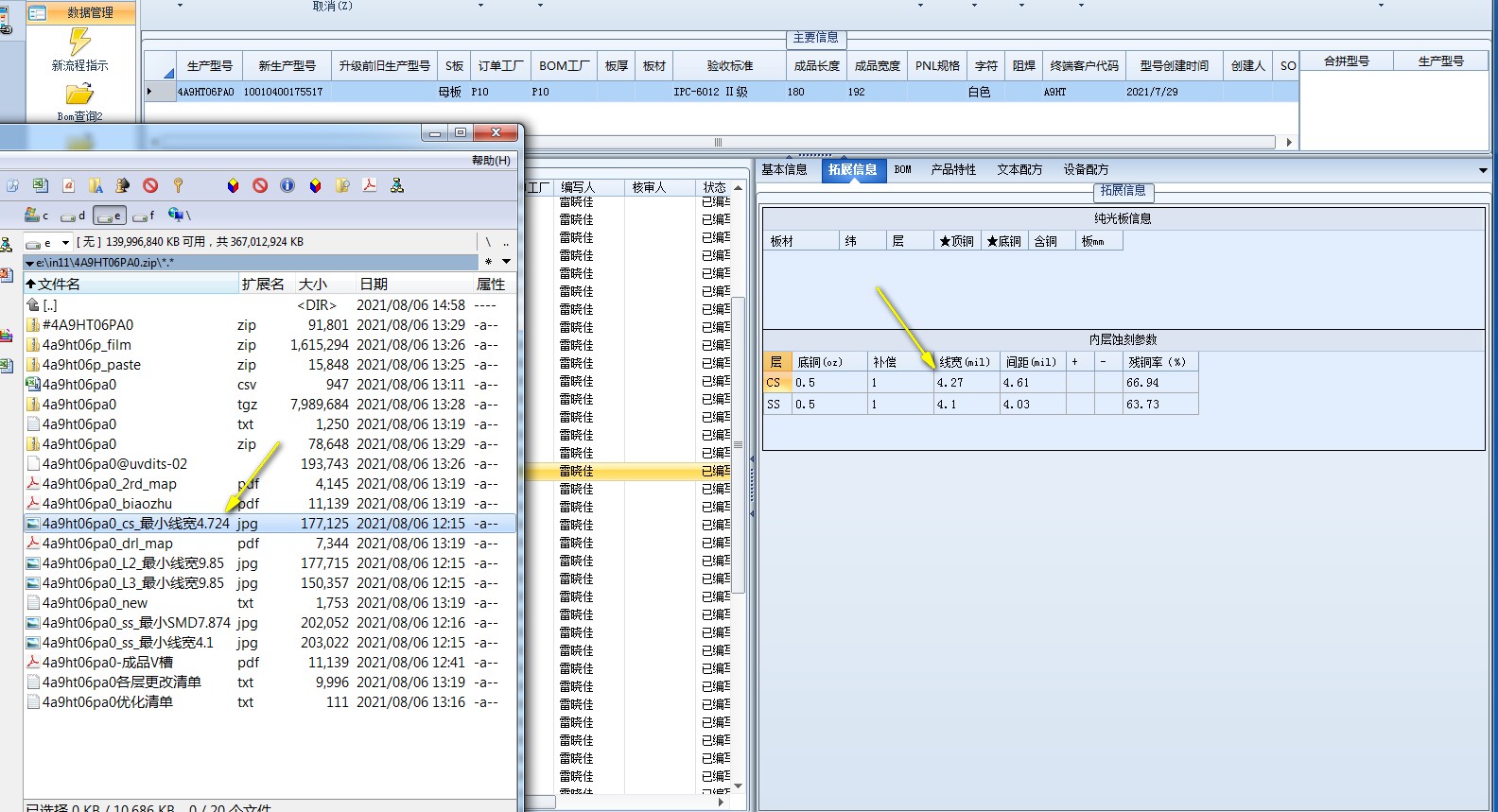Switch to drive d
This screenshot has height=812, width=1498.
point(73,216)
